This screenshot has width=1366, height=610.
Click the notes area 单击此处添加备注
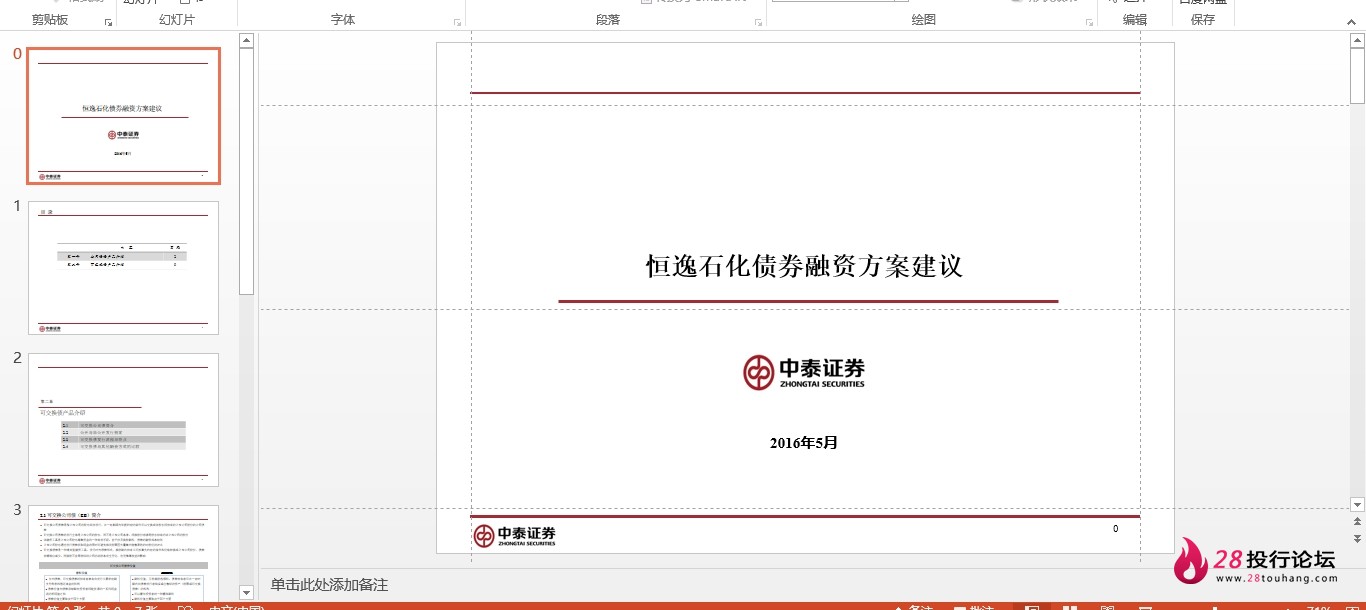point(329,585)
